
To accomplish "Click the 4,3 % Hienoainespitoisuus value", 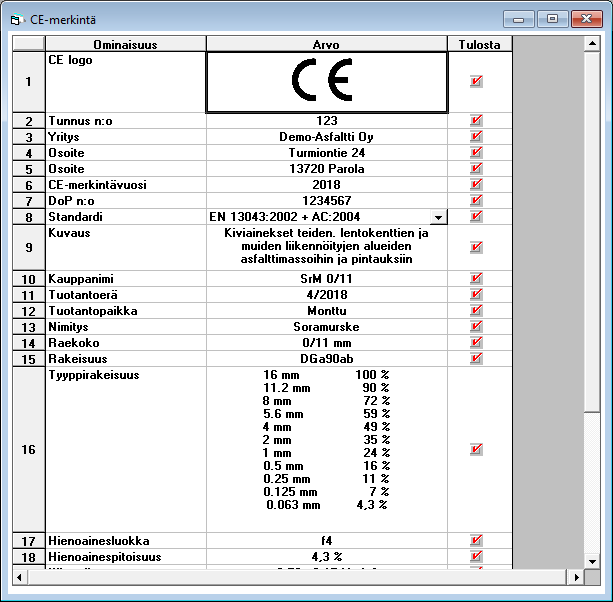I will pyautogui.click(x=326, y=557).
